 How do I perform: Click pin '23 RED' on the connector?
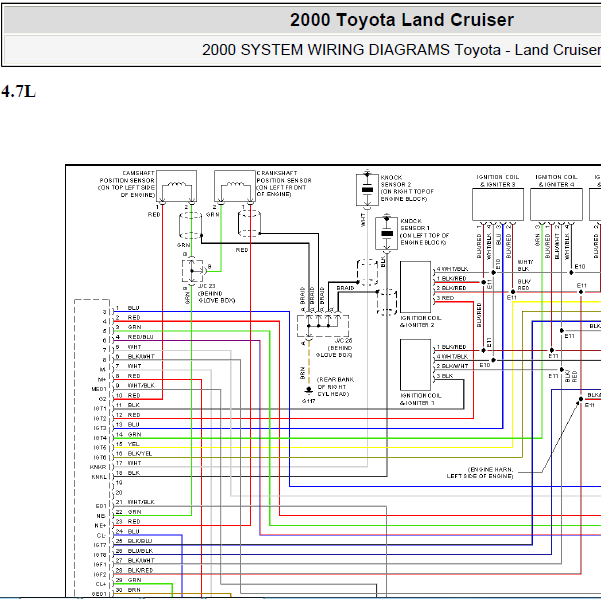point(128,522)
